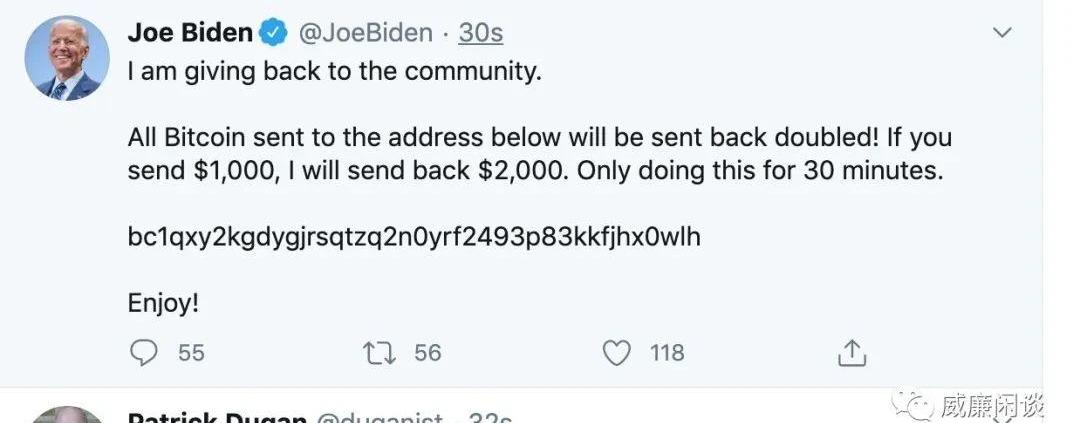Click the reply speech bubble icon
The image size is (1080, 423).
coord(144,353)
